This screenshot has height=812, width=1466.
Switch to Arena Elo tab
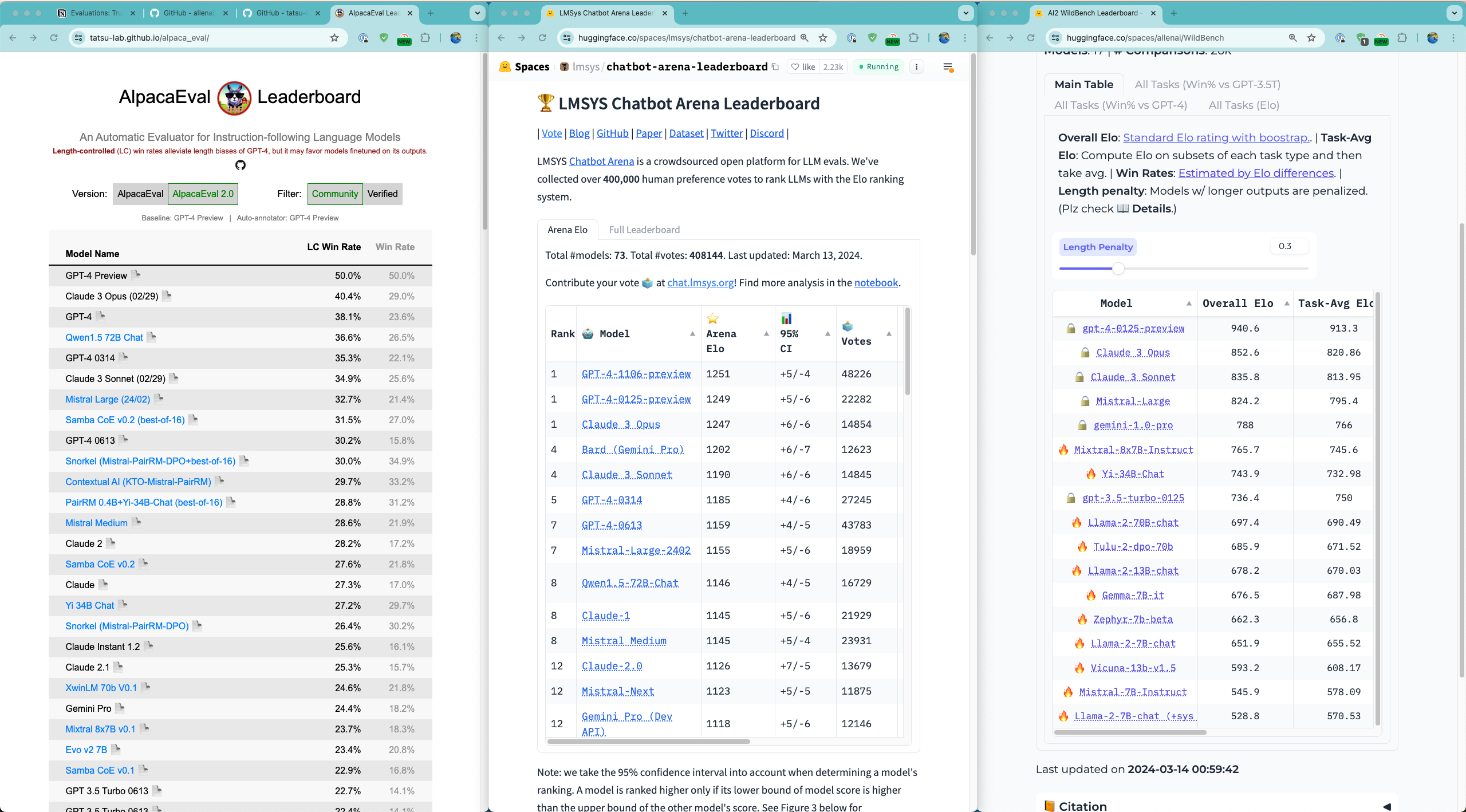coord(568,230)
